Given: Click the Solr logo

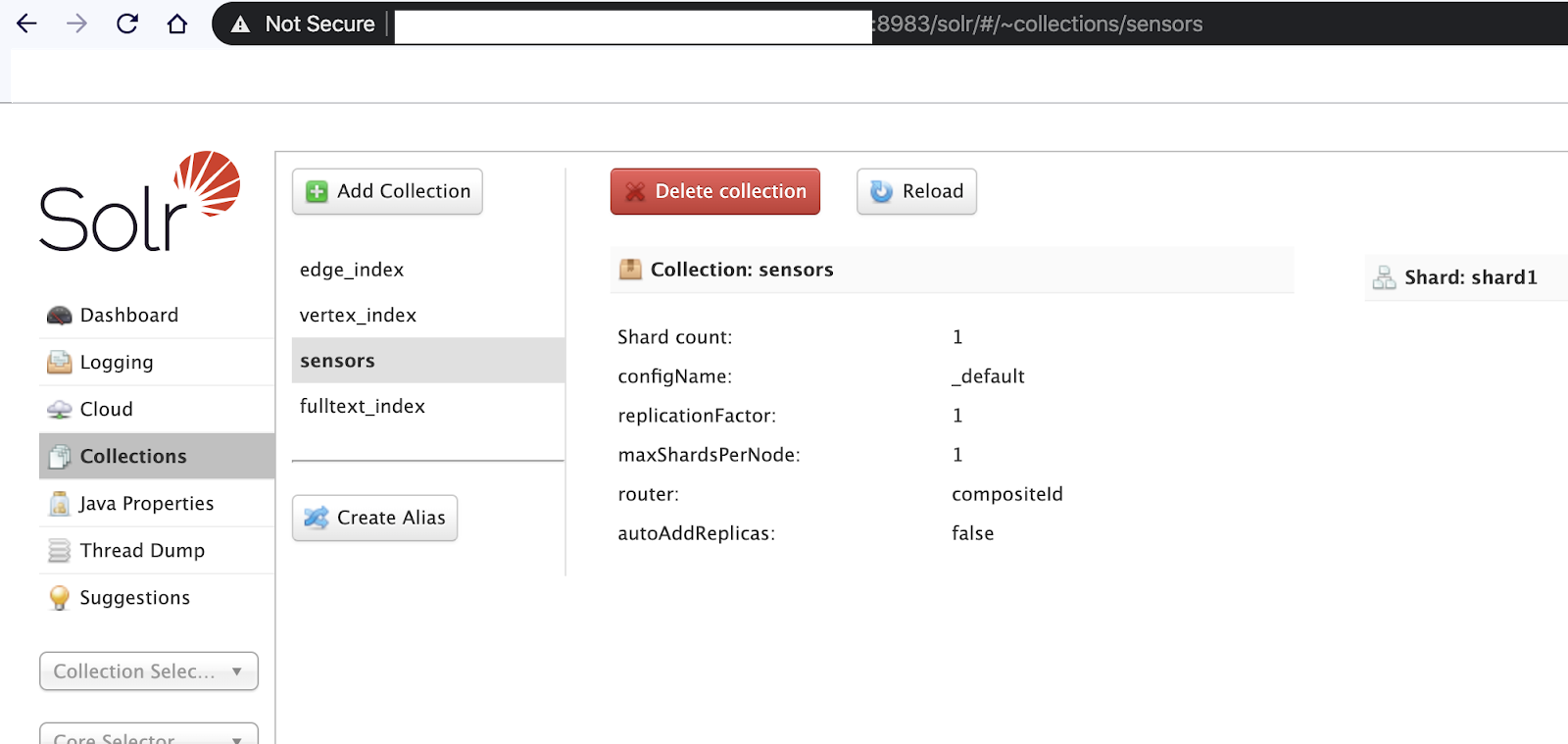Looking at the screenshot, I should click(x=139, y=201).
